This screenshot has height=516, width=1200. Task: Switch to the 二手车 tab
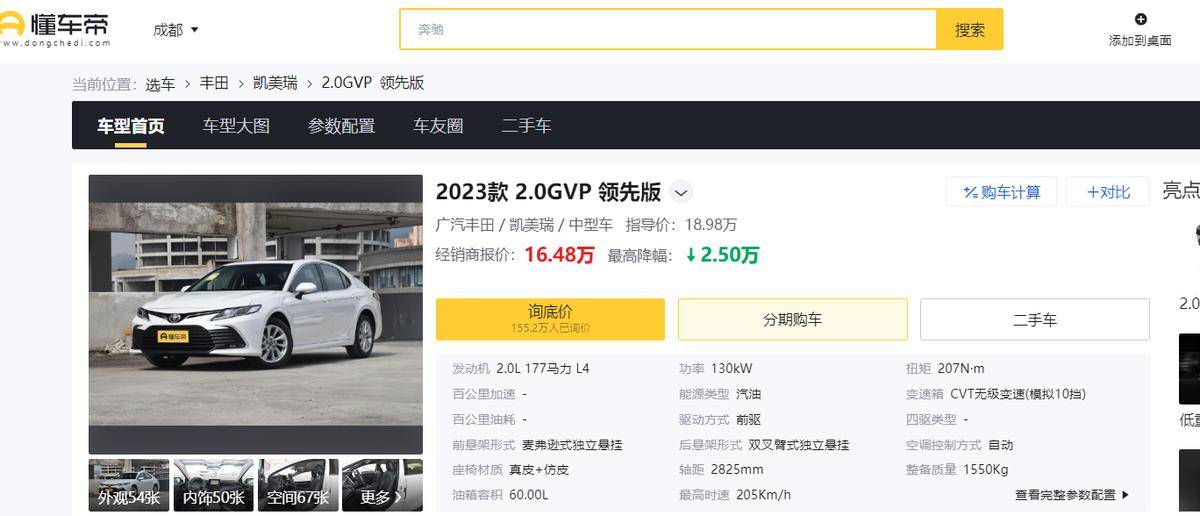pos(526,126)
